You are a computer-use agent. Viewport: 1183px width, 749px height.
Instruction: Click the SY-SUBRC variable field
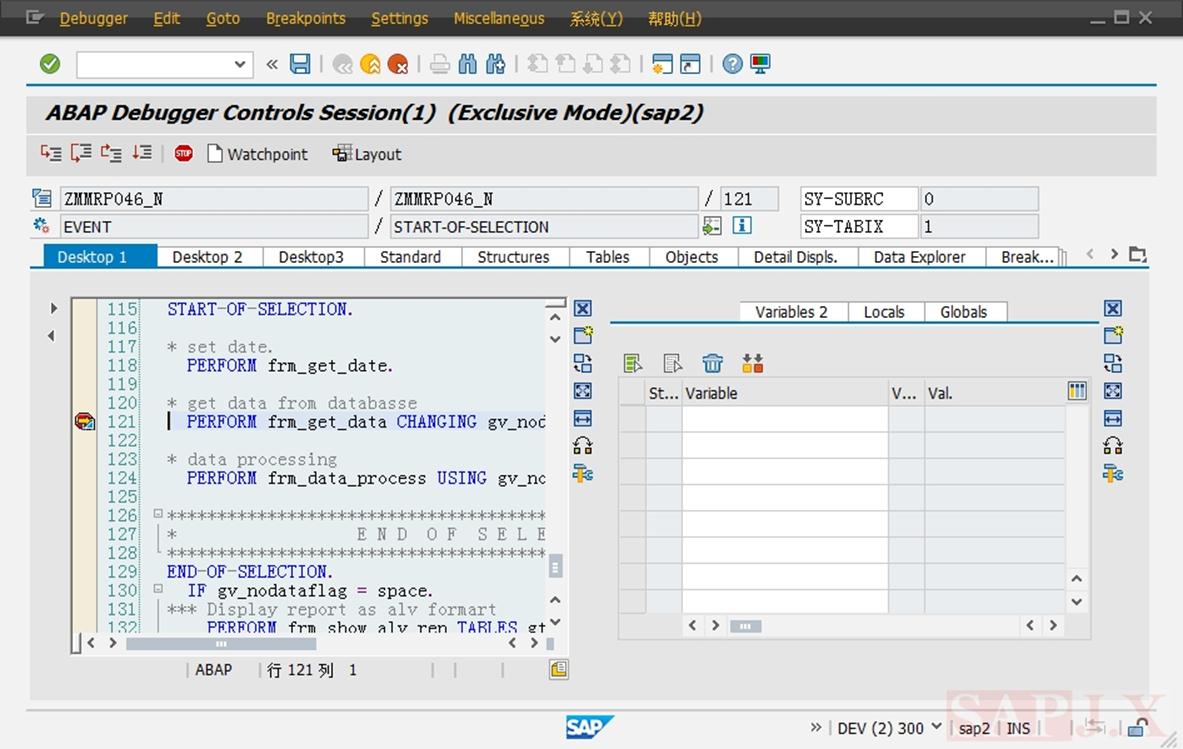click(859, 198)
